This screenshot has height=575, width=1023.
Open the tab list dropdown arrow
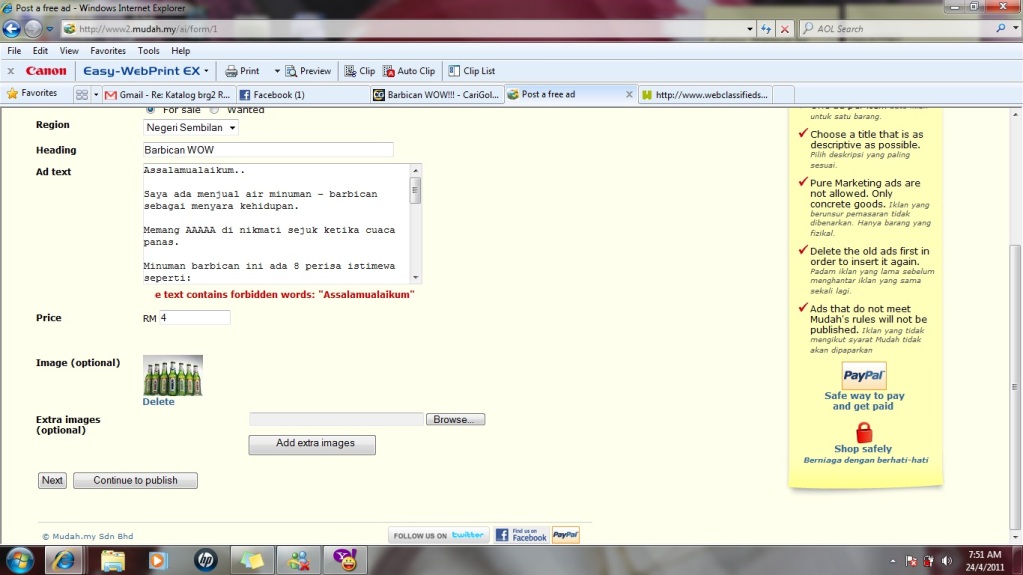click(x=96, y=95)
